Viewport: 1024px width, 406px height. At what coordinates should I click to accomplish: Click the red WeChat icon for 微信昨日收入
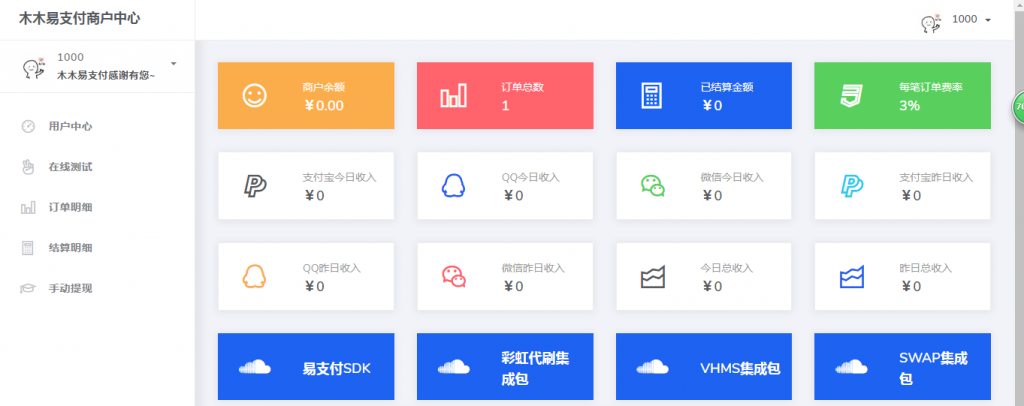pos(453,276)
